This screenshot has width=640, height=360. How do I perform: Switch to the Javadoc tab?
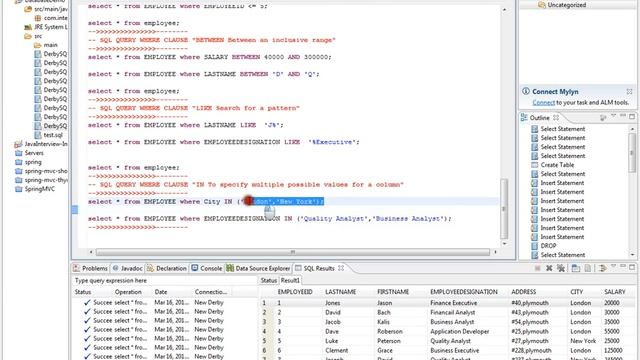point(127,268)
